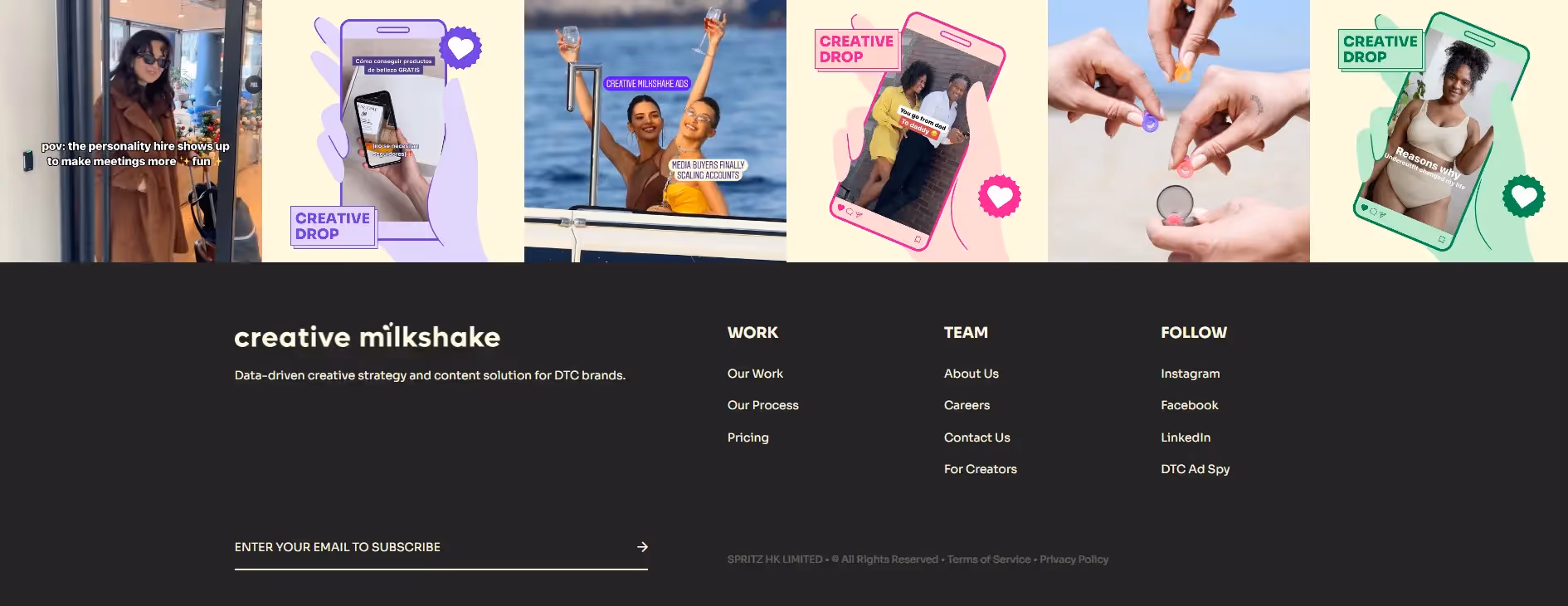
Task: Click the WORK column heading
Action: click(x=752, y=333)
